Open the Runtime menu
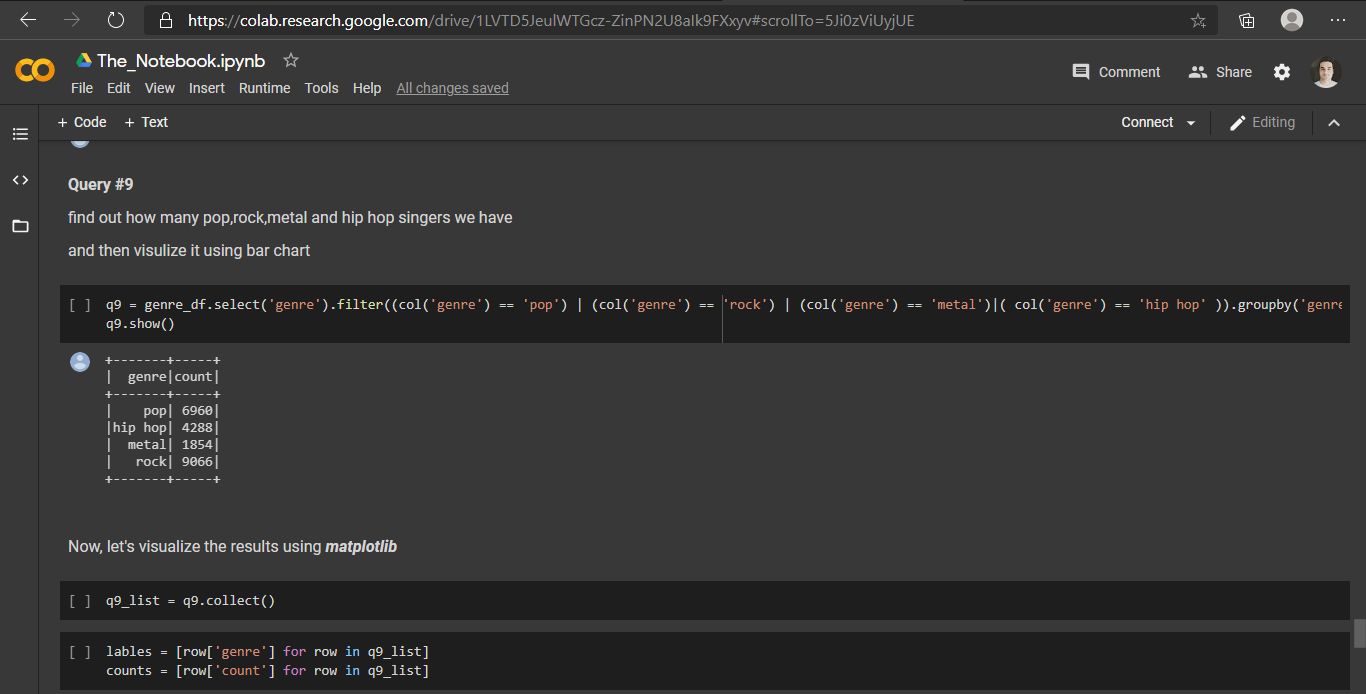The width and height of the screenshot is (1366, 694). [264, 88]
